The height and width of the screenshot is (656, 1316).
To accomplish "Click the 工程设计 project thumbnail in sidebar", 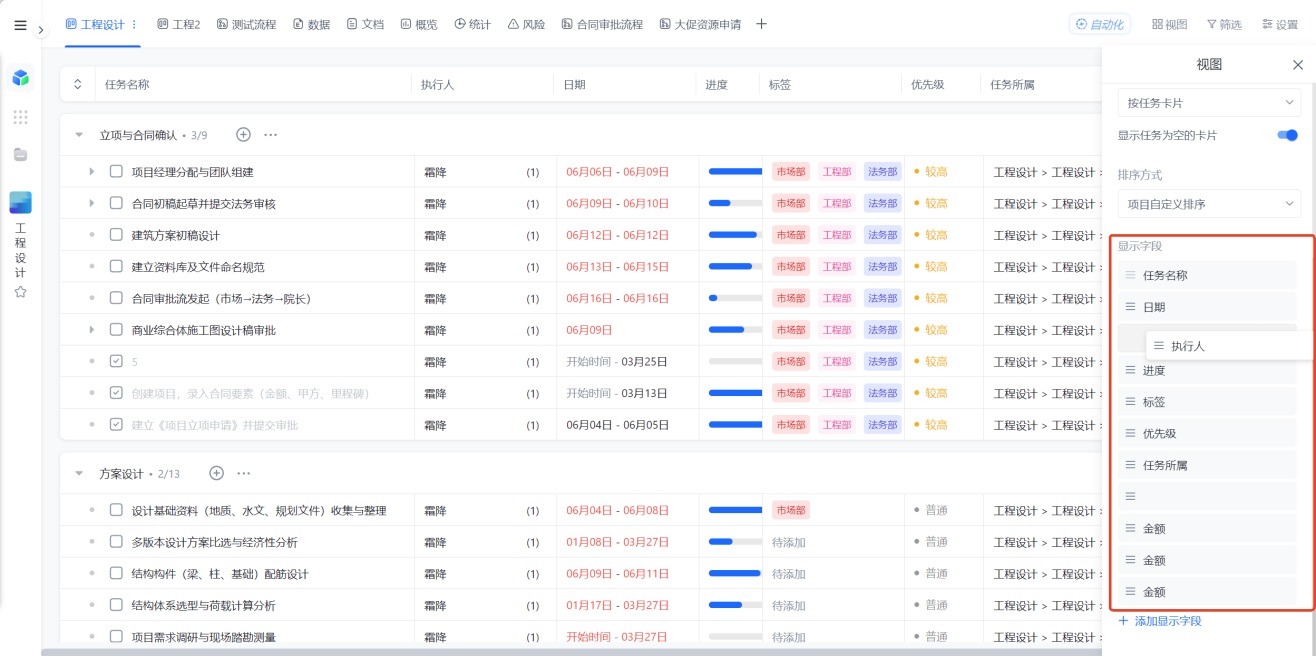I will [x=20, y=202].
